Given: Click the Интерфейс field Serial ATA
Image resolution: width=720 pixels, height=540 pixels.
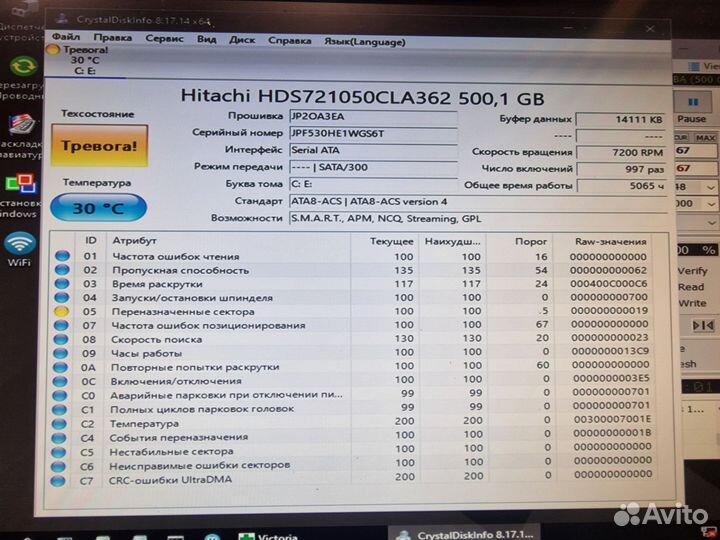Looking at the screenshot, I should point(373,150).
